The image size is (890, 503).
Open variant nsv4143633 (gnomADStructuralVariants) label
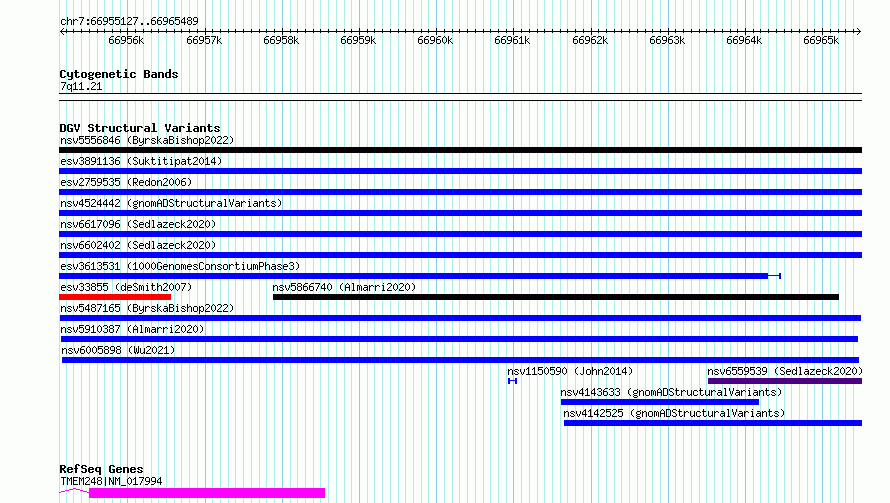671,392
